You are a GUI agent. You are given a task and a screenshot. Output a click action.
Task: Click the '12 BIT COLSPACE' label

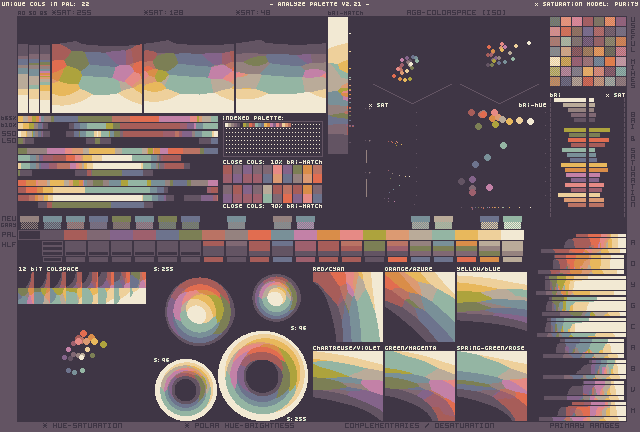point(48,269)
